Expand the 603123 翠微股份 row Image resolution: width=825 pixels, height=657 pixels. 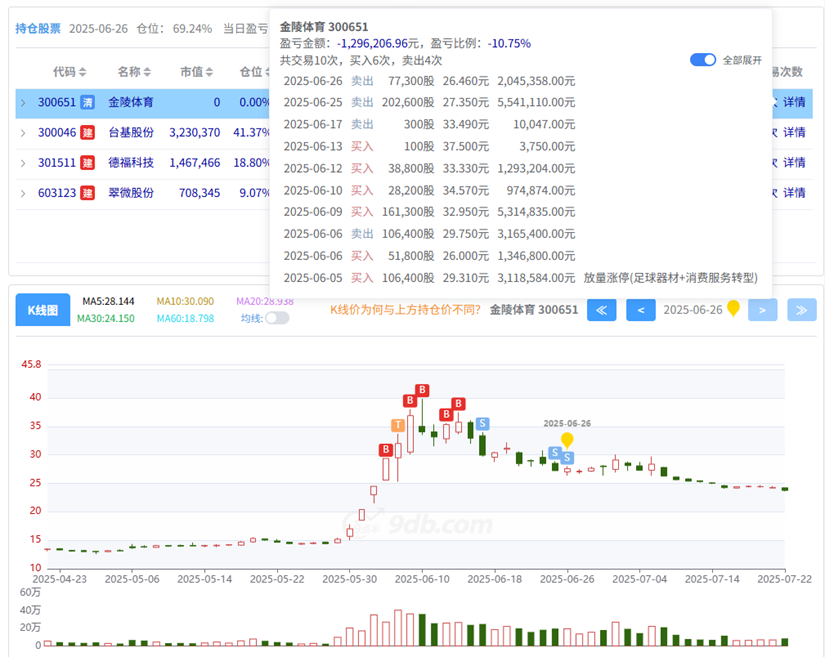click(23, 194)
